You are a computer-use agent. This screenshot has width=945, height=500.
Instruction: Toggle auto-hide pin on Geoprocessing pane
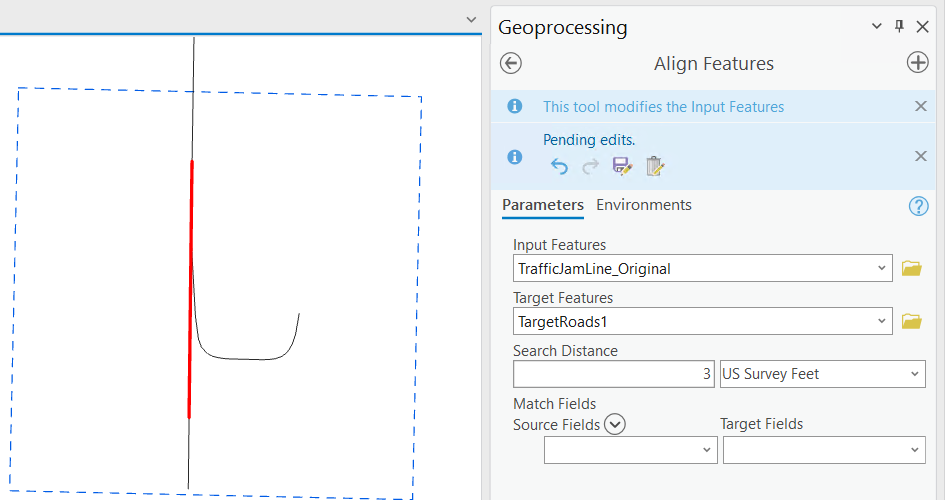[x=899, y=27]
